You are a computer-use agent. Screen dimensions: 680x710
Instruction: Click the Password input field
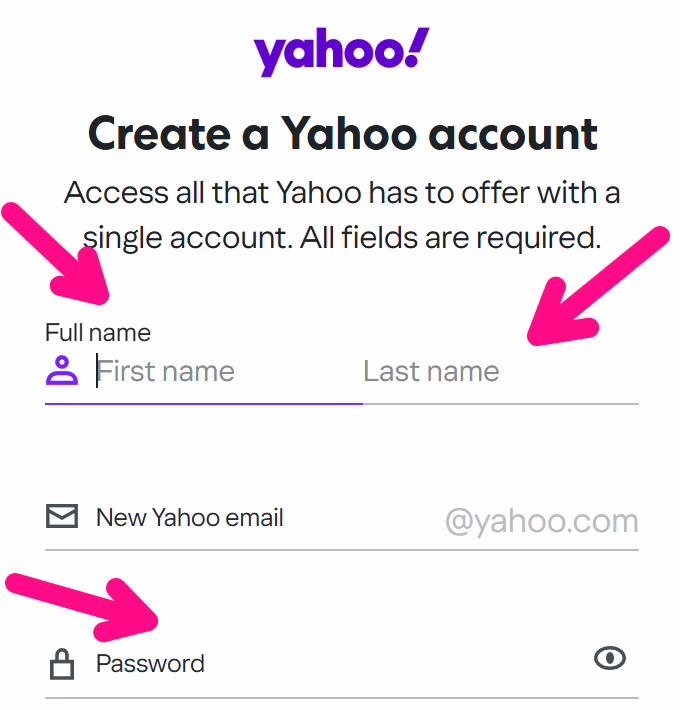tap(330, 664)
